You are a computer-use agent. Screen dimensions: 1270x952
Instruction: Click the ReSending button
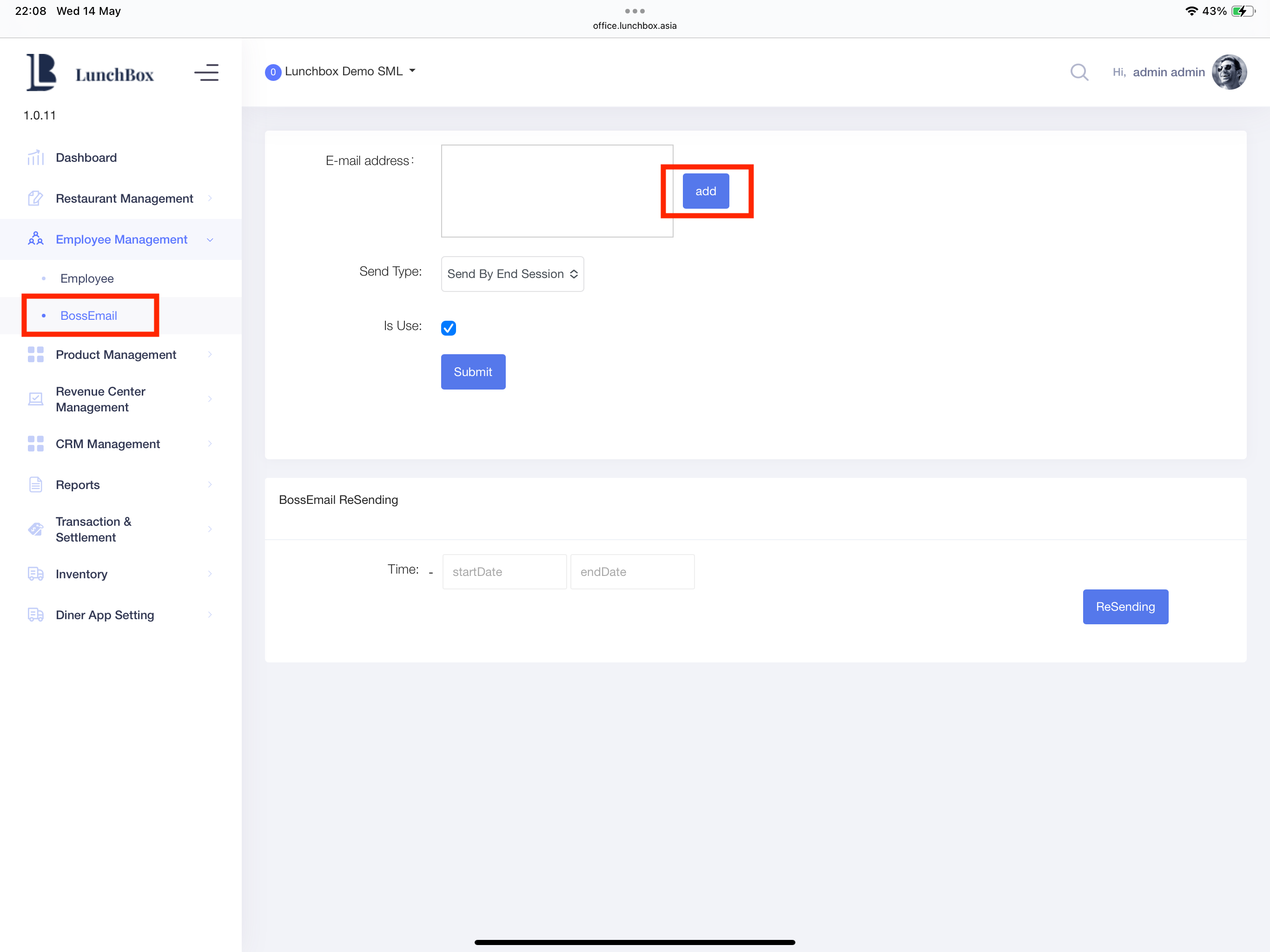pos(1125,606)
